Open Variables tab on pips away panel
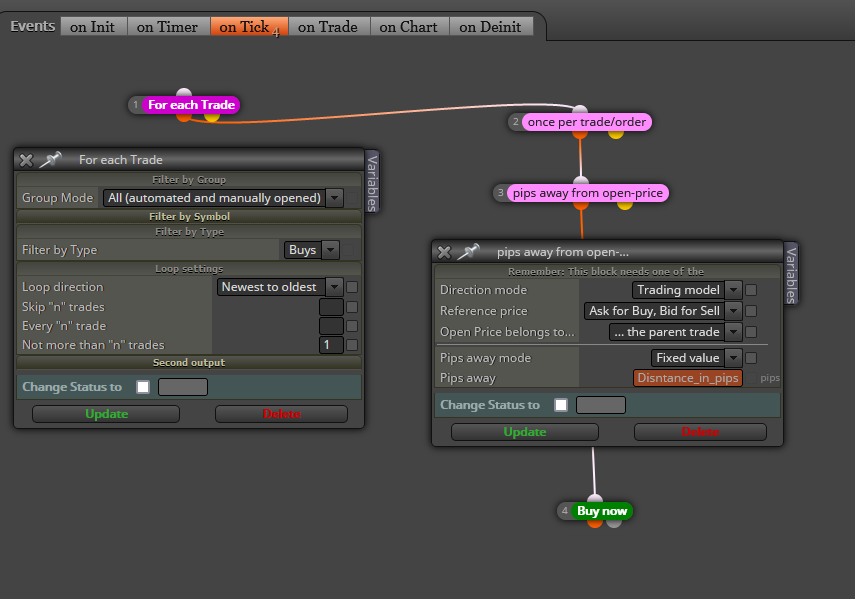This screenshot has height=599, width=855. (791, 273)
